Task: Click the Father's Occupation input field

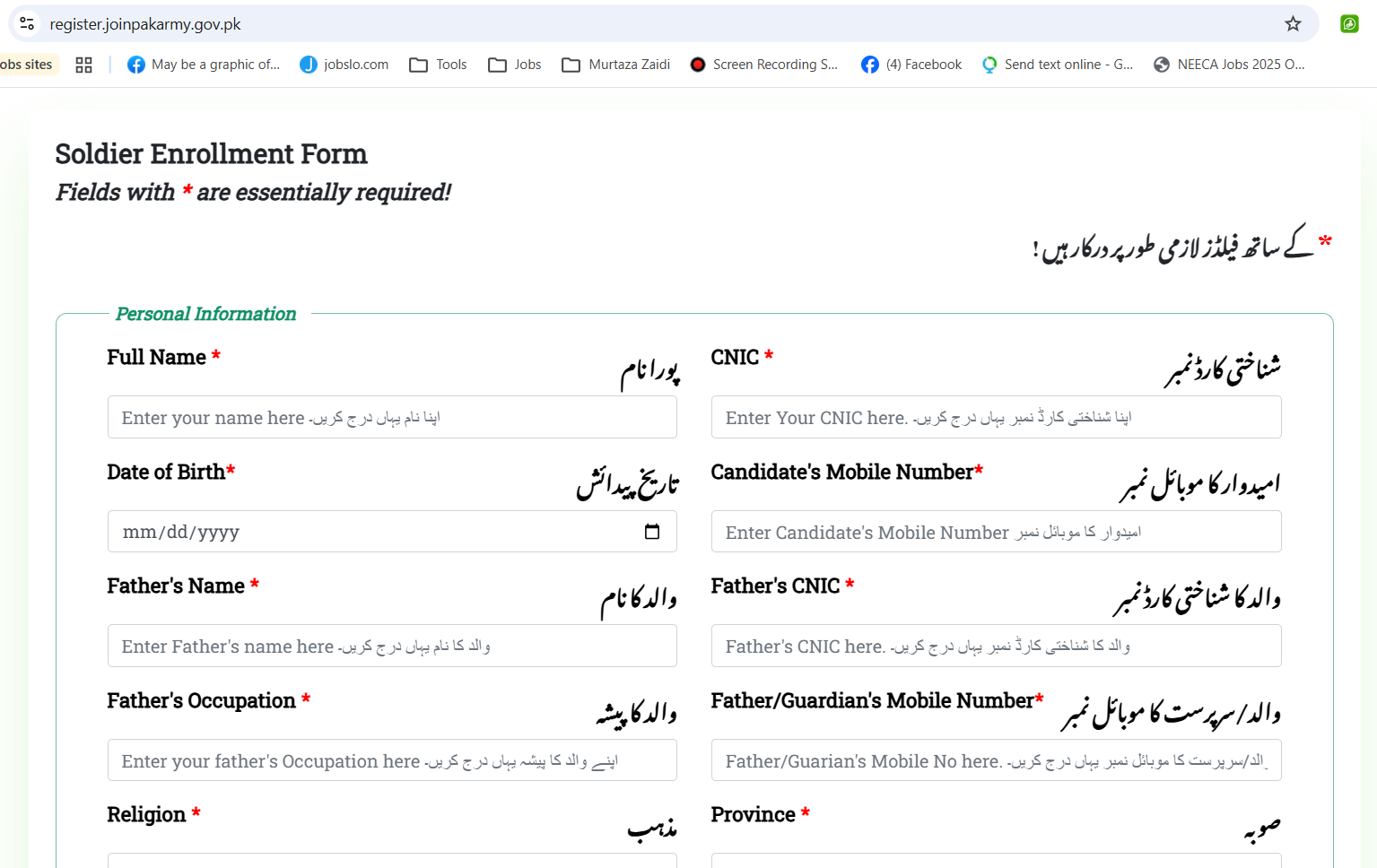Action: click(x=392, y=760)
